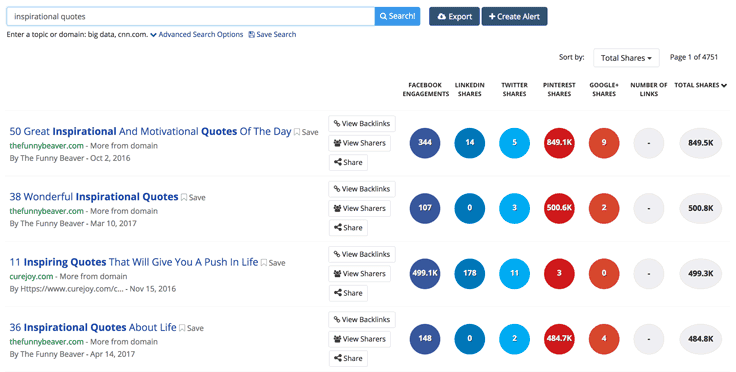Click the 484.7K Pinterest shares circle

[x=559, y=338]
